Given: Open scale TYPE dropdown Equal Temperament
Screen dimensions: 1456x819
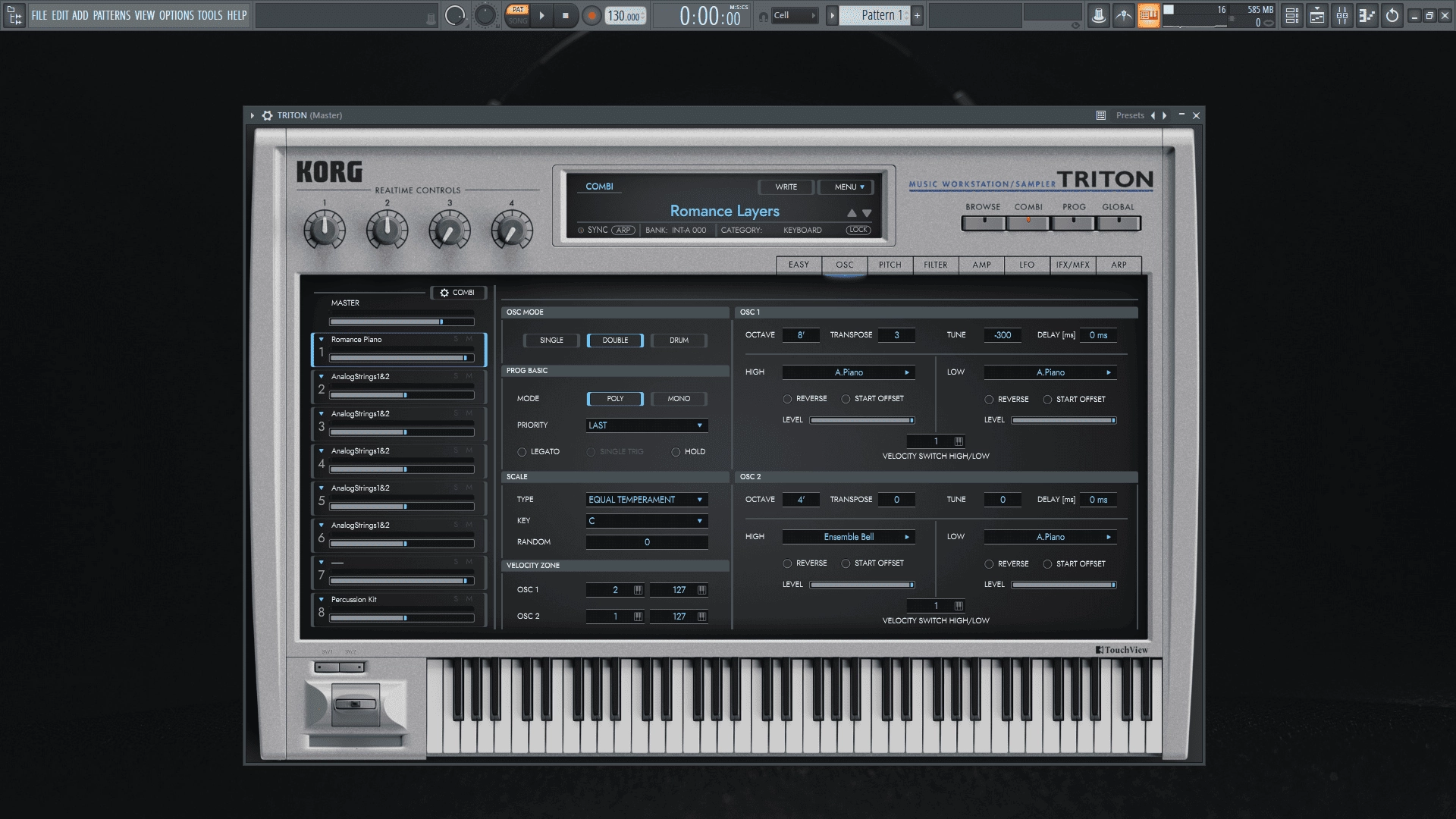Looking at the screenshot, I should (x=647, y=500).
